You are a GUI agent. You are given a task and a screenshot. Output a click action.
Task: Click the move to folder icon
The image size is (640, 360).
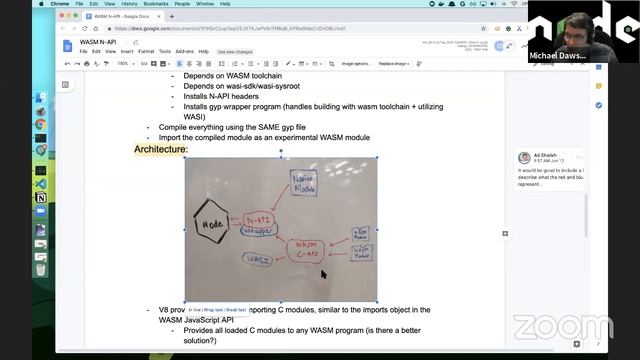coord(136,42)
